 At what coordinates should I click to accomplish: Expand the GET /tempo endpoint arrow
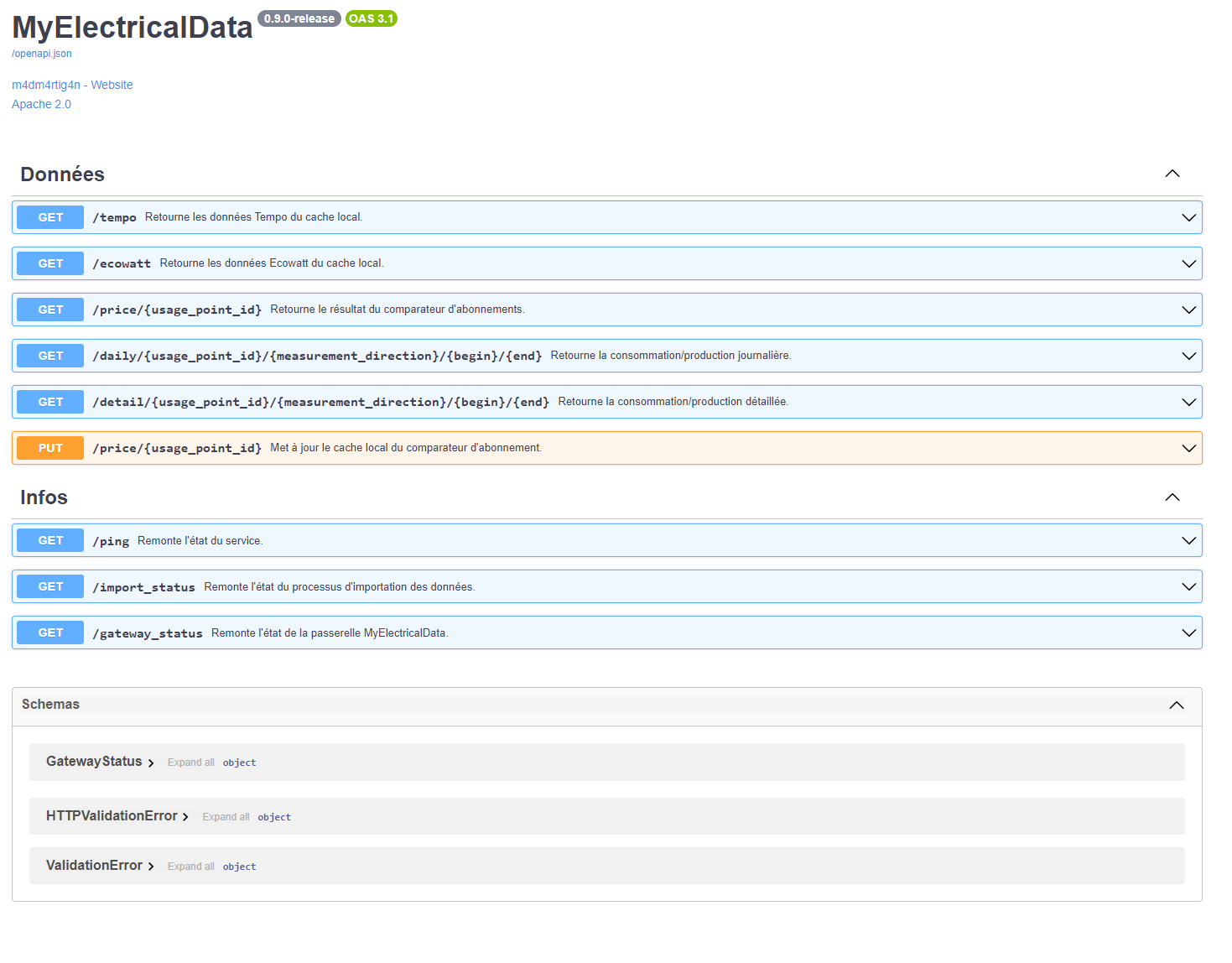[x=1188, y=217]
